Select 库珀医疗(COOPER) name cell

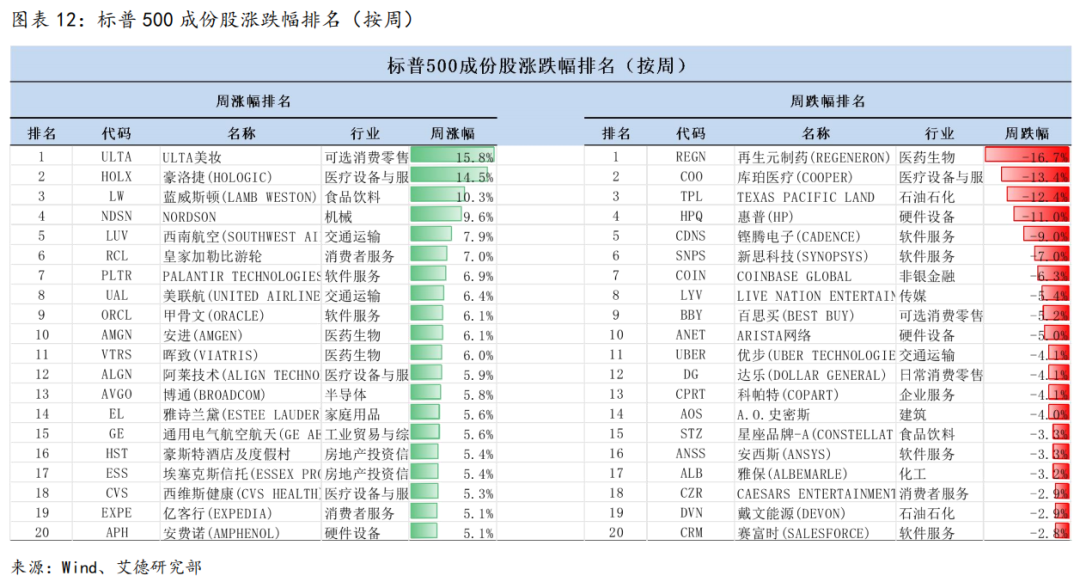coord(794,177)
